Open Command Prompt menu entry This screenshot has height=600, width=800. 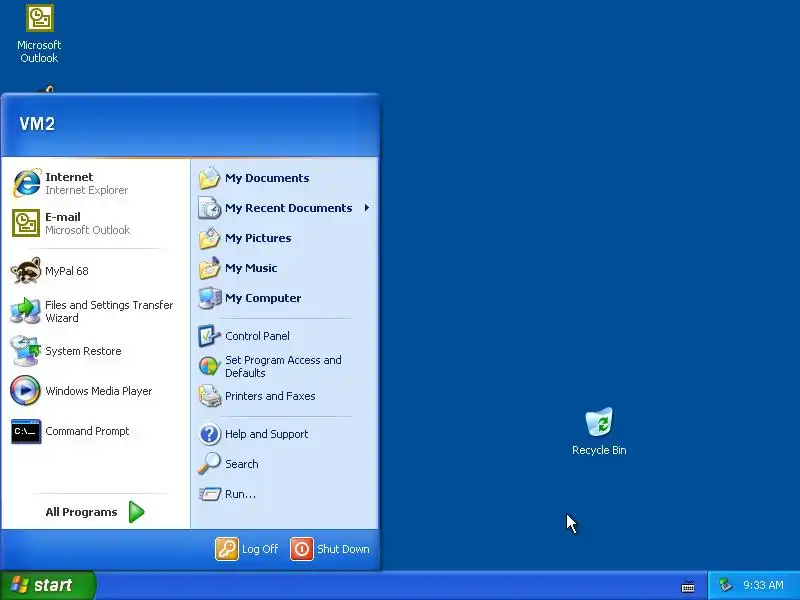(x=95, y=431)
